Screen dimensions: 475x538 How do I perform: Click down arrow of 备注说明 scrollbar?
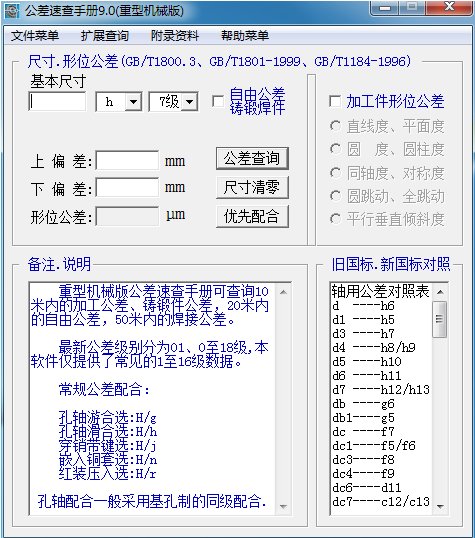pyautogui.click(x=283, y=506)
